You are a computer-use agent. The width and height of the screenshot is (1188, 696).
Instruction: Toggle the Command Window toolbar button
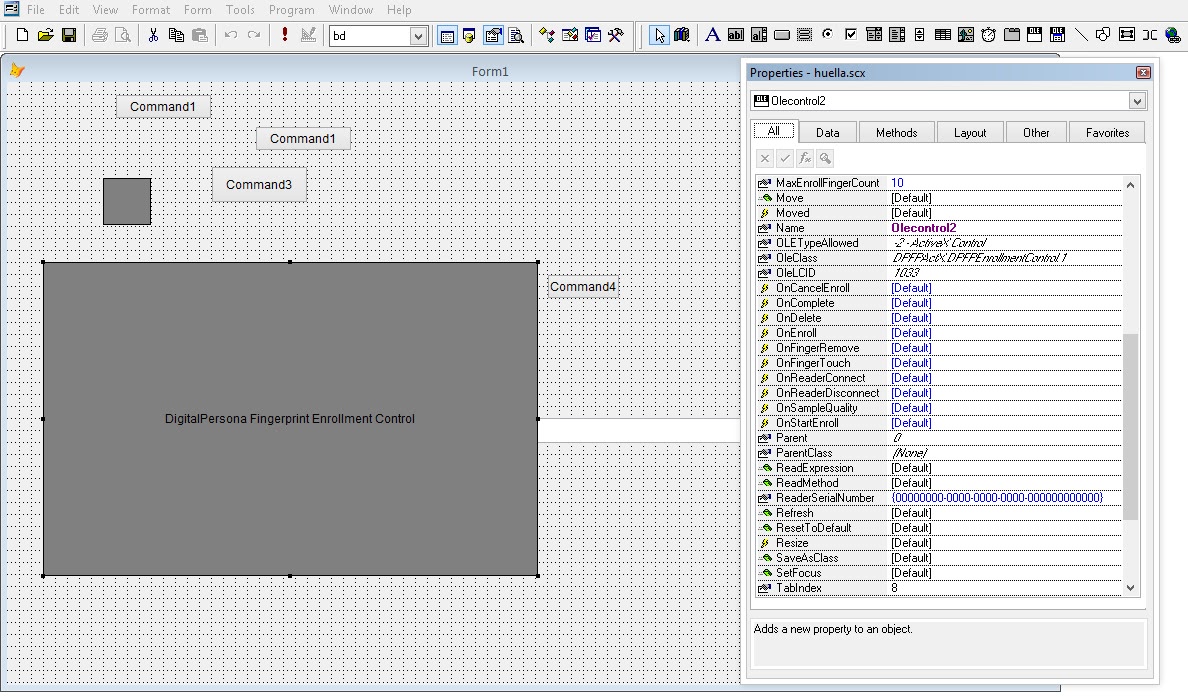[447, 35]
